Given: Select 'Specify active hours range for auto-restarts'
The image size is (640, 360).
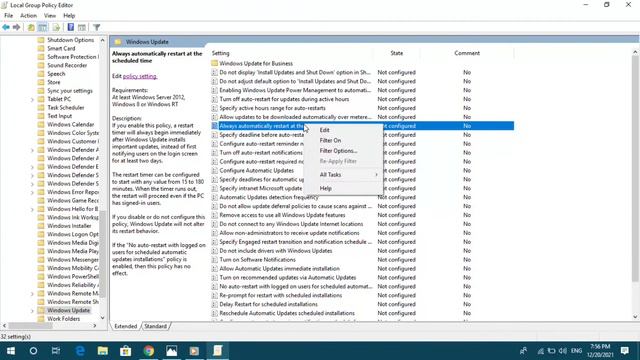Looking at the screenshot, I should tap(272, 108).
